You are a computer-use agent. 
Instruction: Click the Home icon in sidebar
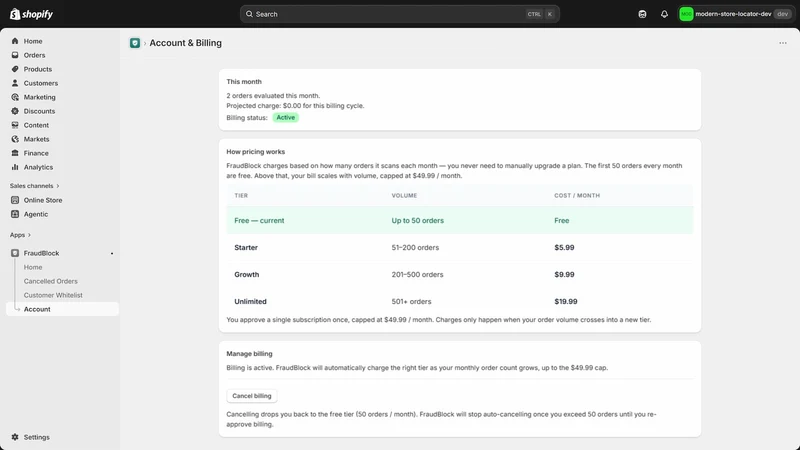click(15, 41)
